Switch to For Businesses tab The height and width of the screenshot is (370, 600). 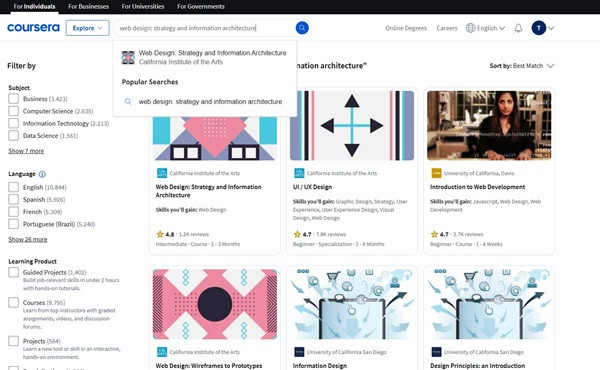tap(88, 7)
